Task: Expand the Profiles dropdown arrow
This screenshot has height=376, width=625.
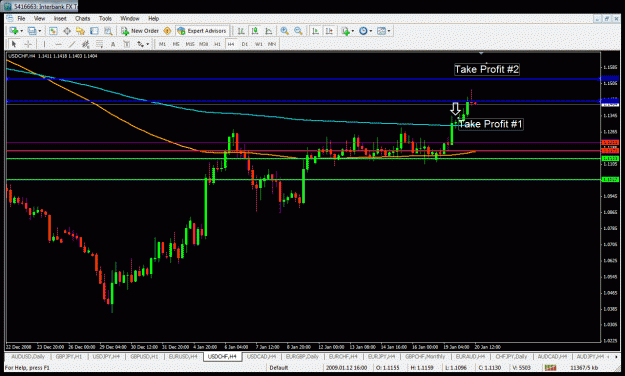Action: coord(39,31)
